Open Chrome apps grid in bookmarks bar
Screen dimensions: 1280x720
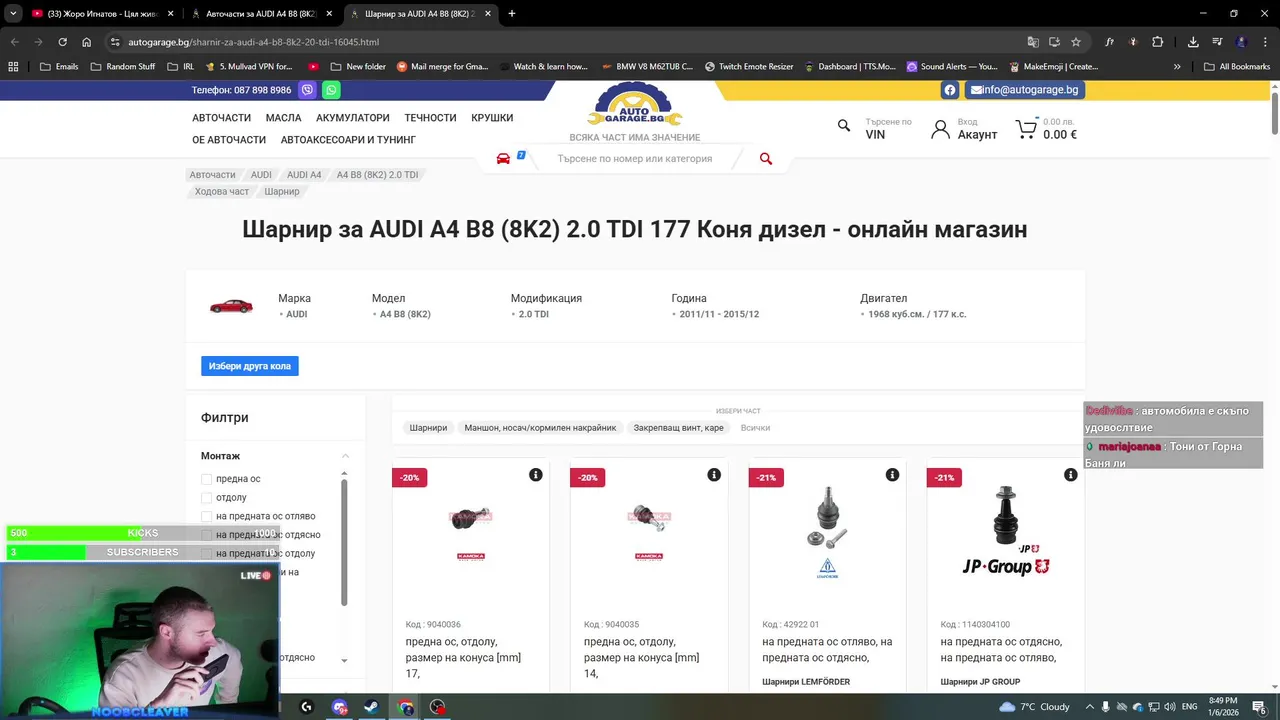pyautogui.click(x=13, y=66)
